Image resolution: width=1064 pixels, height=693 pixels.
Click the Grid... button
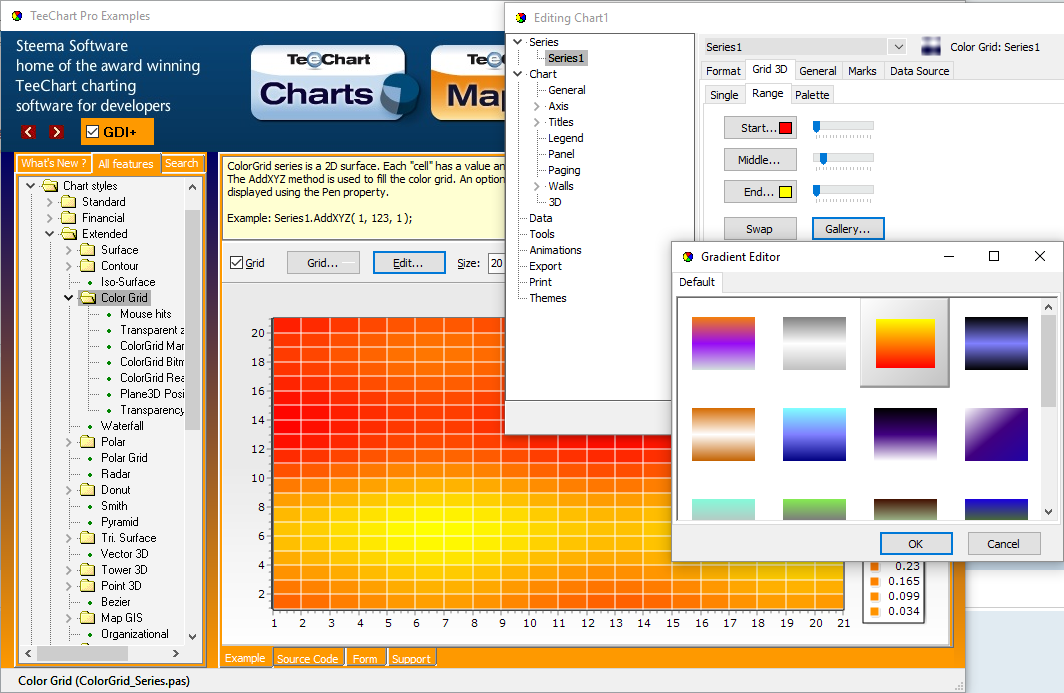(x=323, y=263)
